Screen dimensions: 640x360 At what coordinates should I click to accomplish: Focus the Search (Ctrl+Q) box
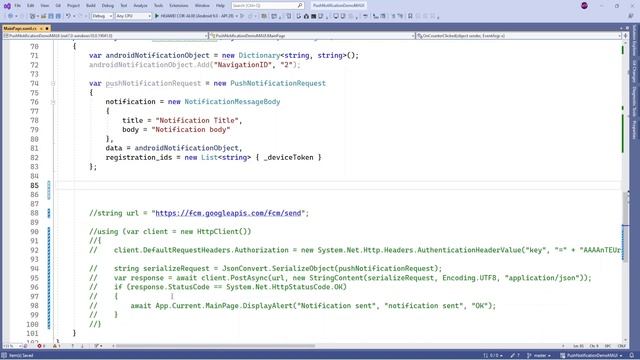(x=267, y=6)
